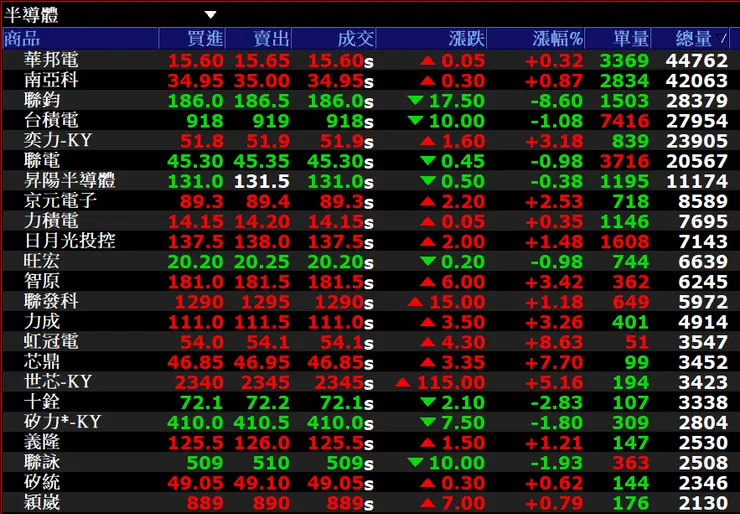Click 聯電 single volume 3716
The height and width of the screenshot is (514, 740).
625,161
